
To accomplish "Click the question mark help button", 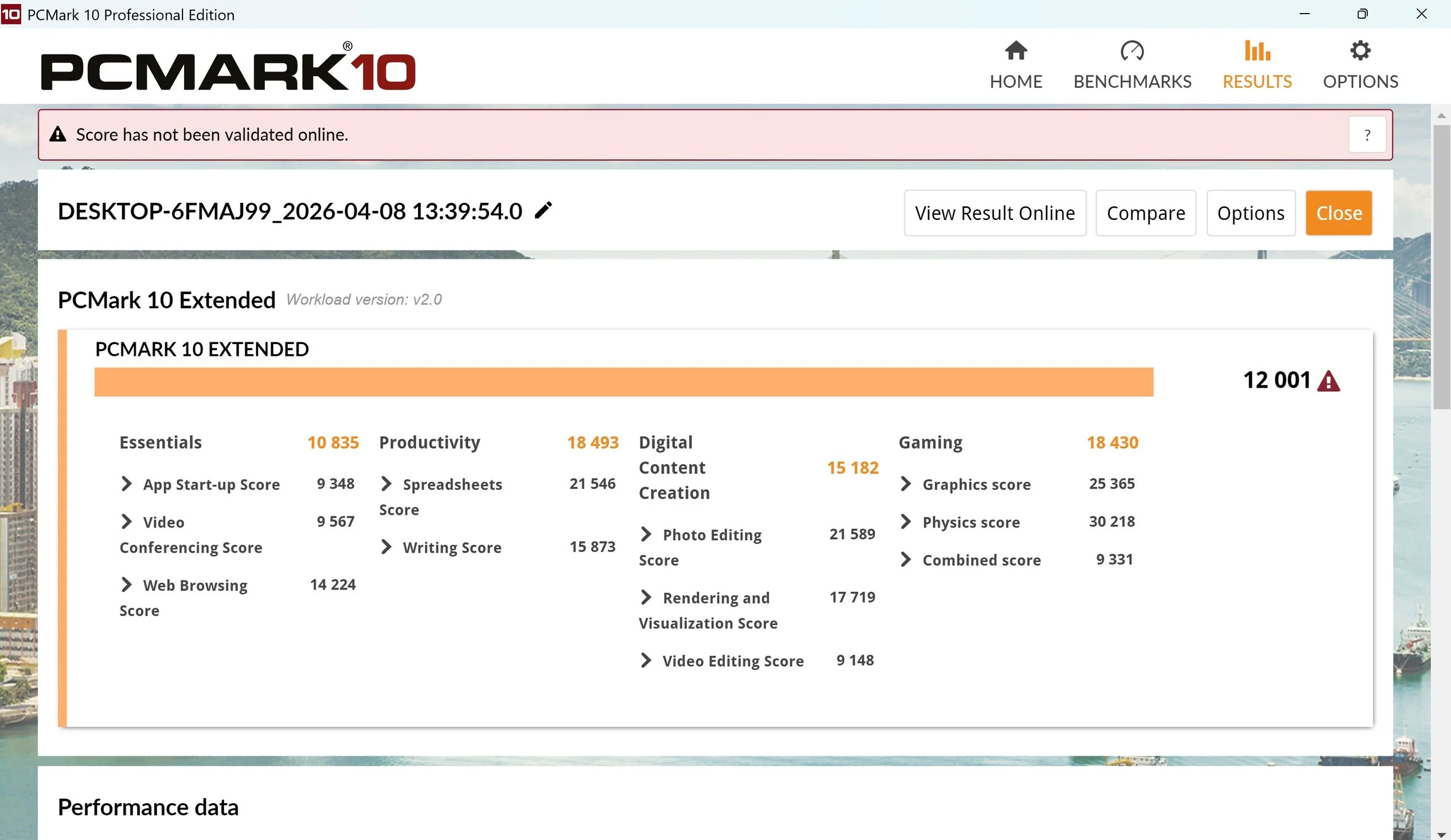I will click(1367, 135).
